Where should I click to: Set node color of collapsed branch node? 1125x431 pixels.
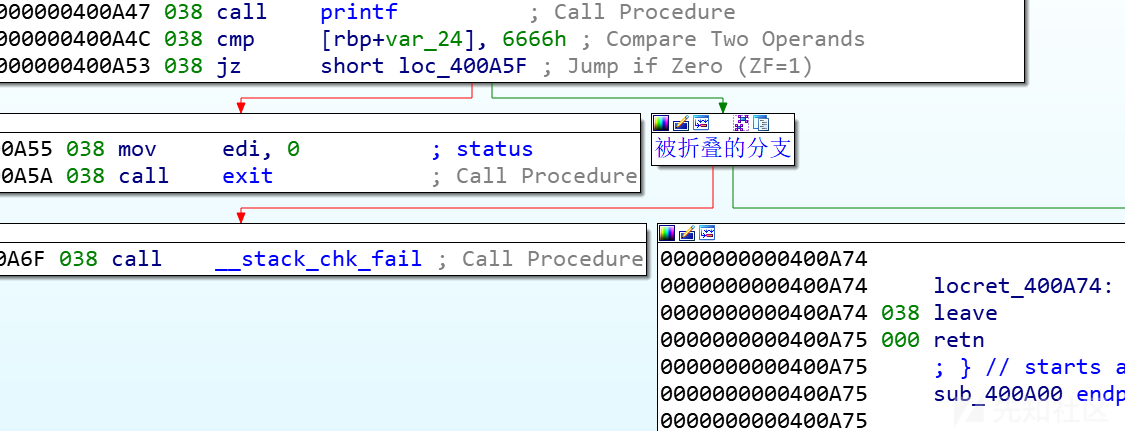click(661, 123)
